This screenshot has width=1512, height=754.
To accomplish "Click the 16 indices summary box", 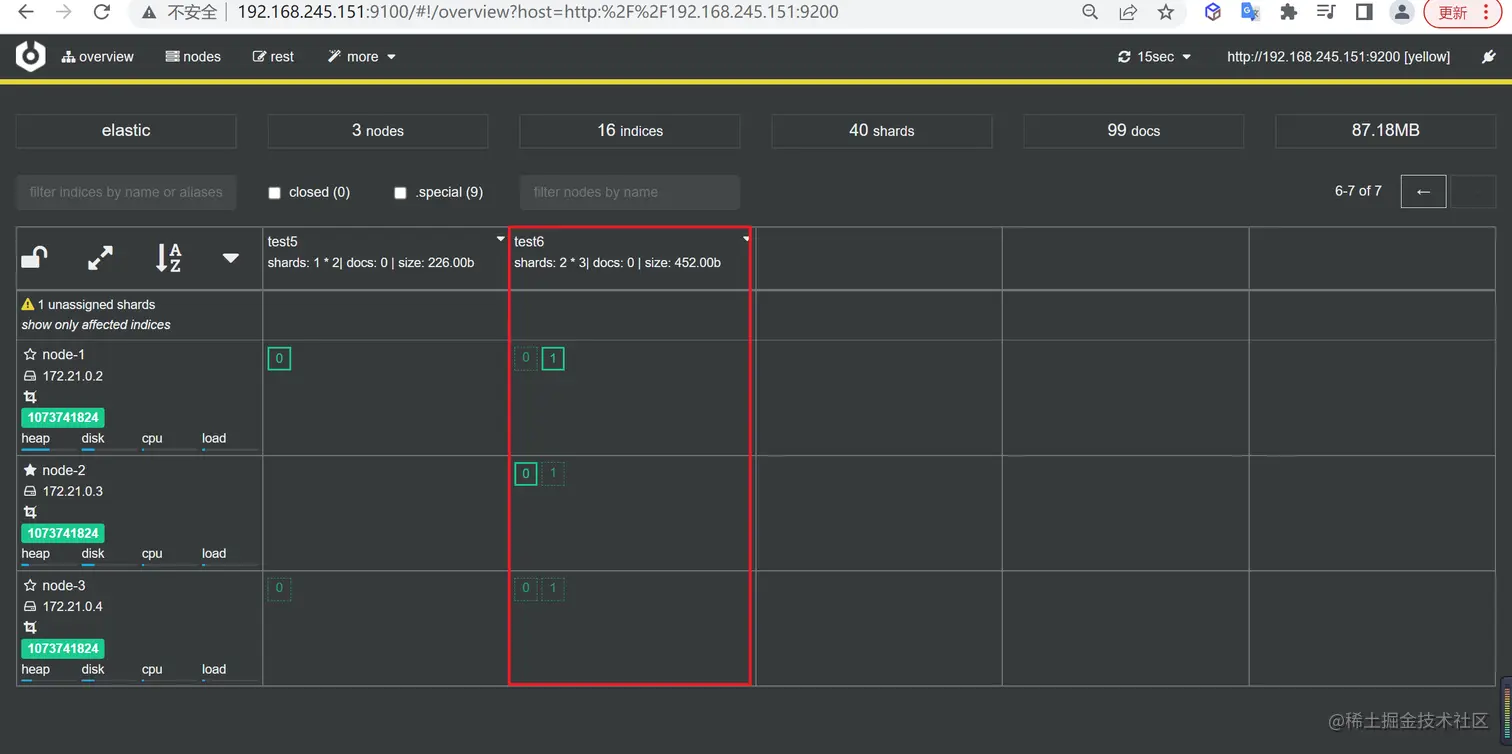I will (630, 131).
